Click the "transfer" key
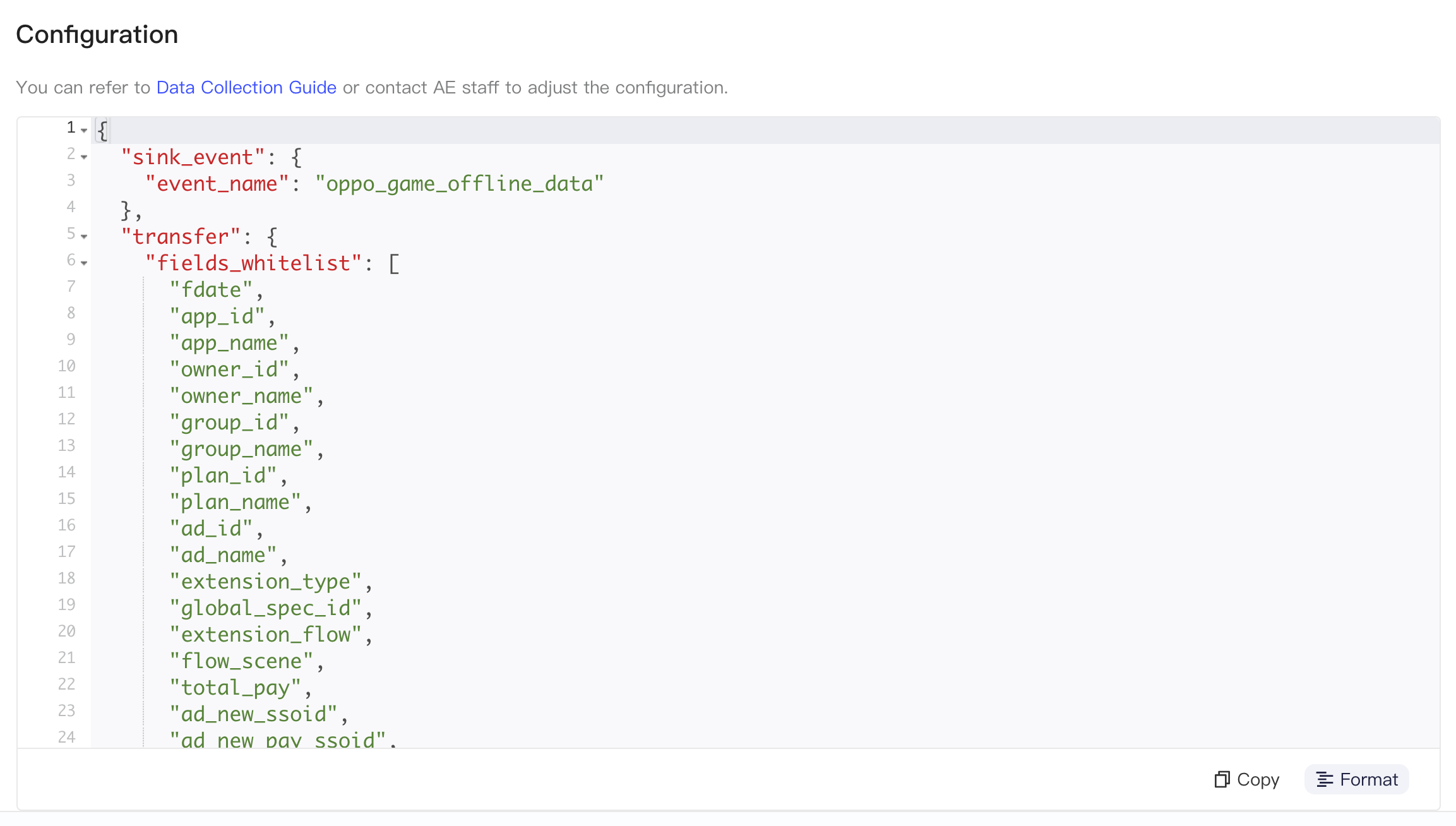Viewport: 1456px width, 826px height. pos(181,236)
